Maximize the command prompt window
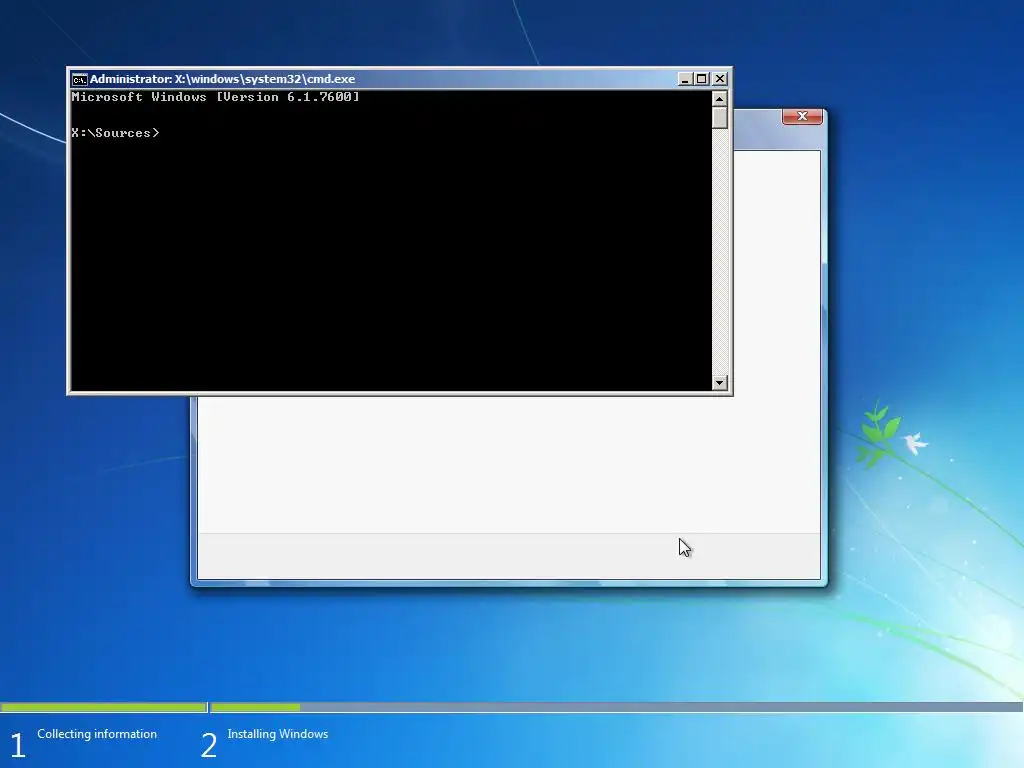Screen dimensions: 1024x768 (x=702, y=79)
